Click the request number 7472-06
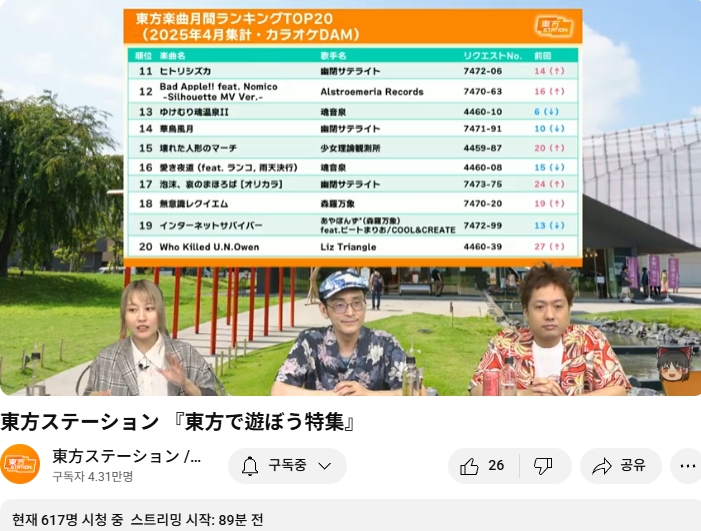Image resolution: width=701 pixels, height=531 pixels. tap(483, 71)
